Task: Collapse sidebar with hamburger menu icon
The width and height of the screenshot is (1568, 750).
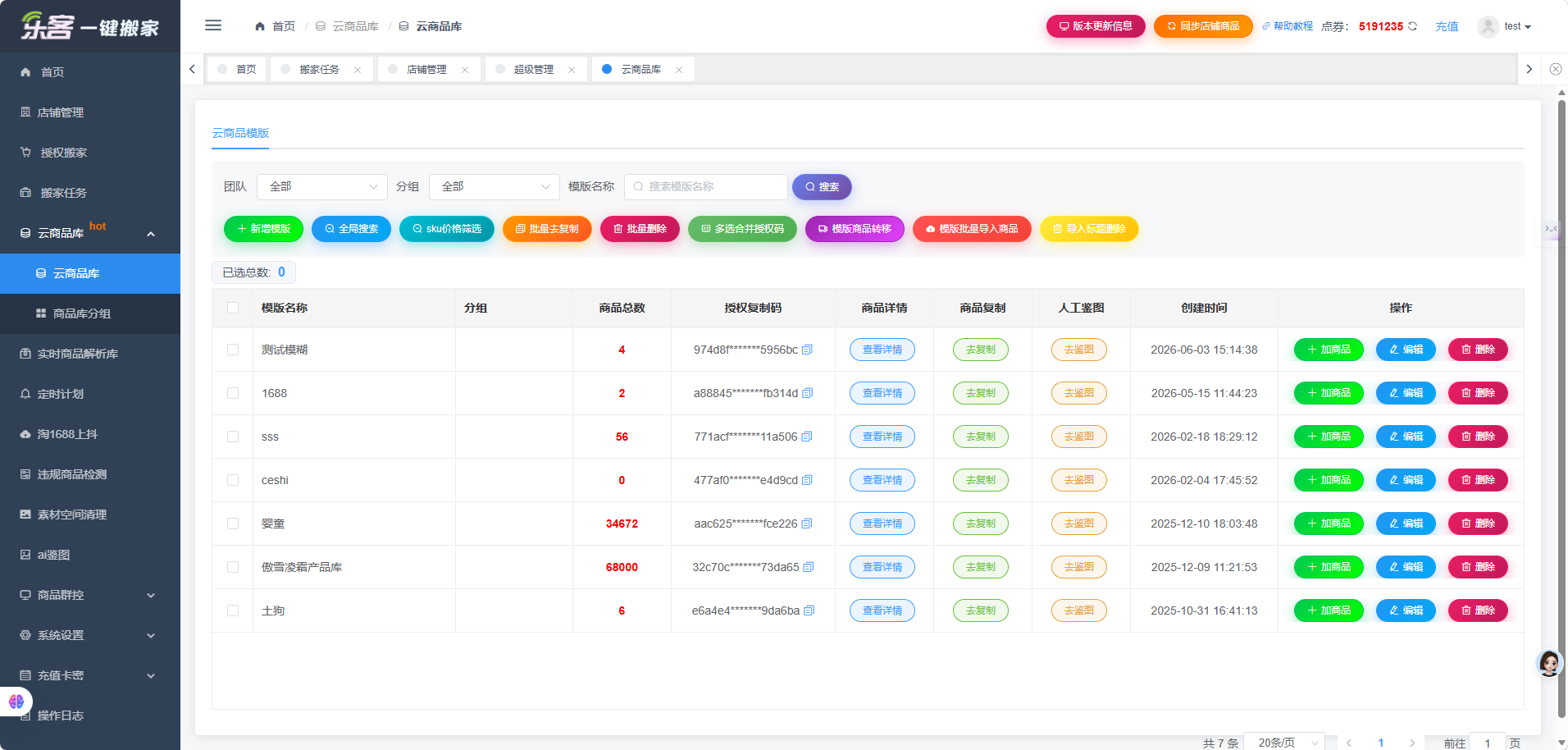Action: pyautogui.click(x=213, y=25)
